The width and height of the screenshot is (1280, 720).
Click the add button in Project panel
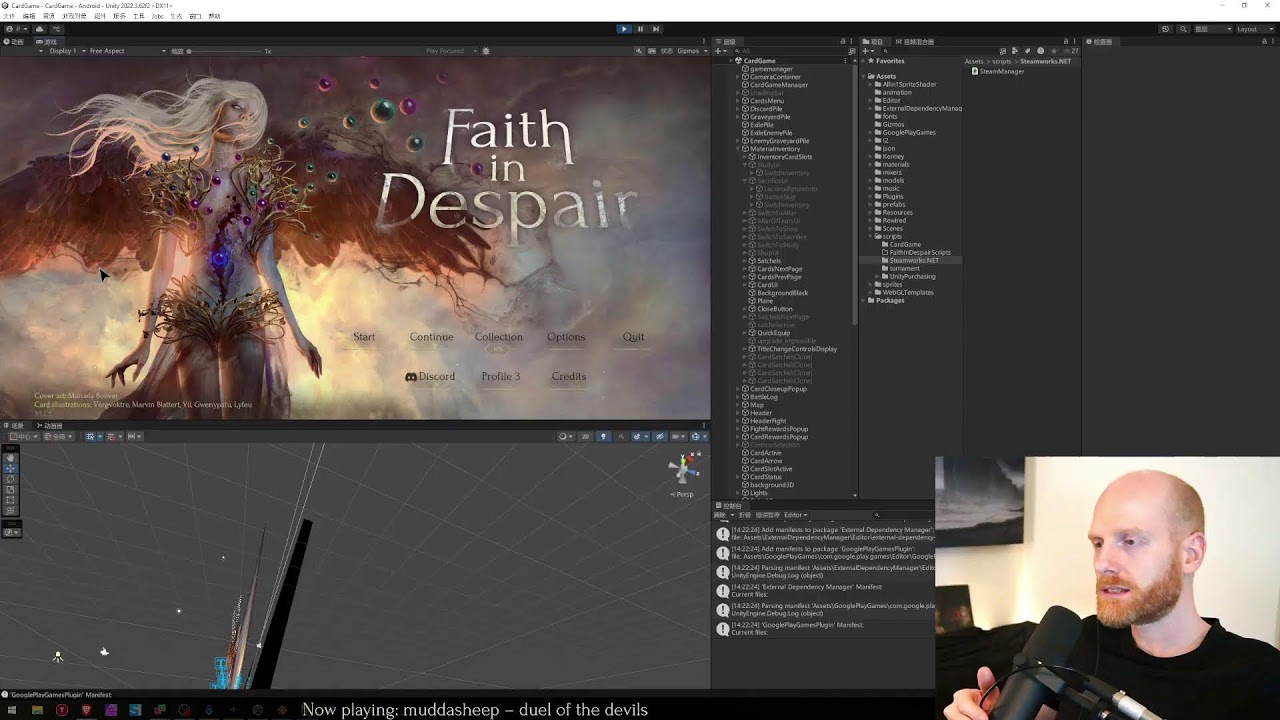(x=868, y=51)
